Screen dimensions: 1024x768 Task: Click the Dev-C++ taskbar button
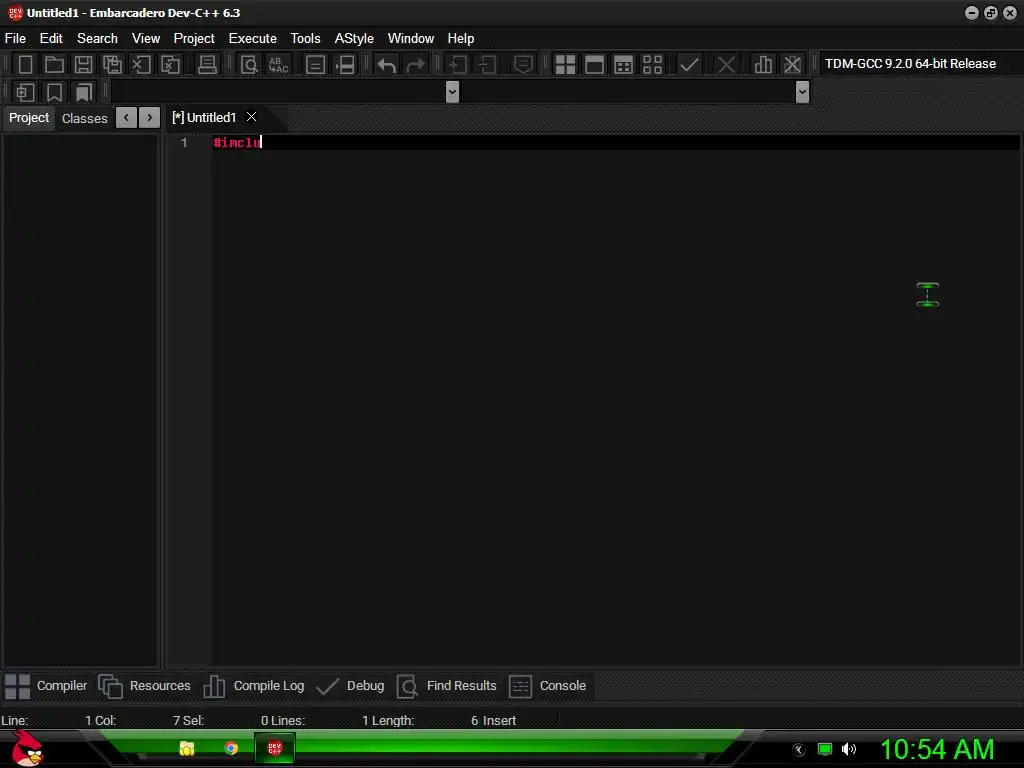click(275, 748)
